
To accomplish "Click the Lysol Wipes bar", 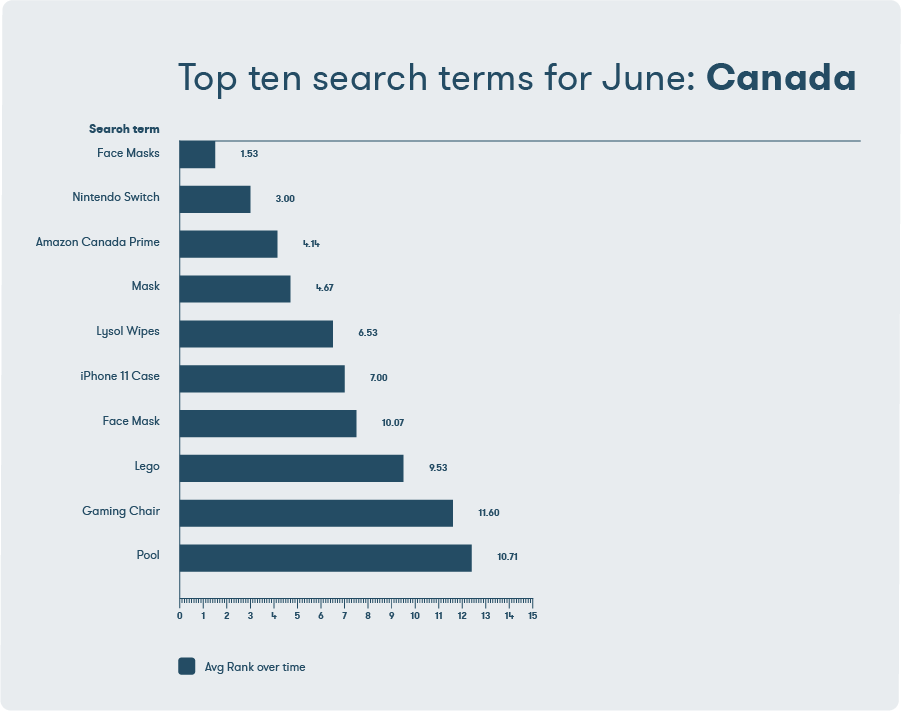I will coord(256,334).
